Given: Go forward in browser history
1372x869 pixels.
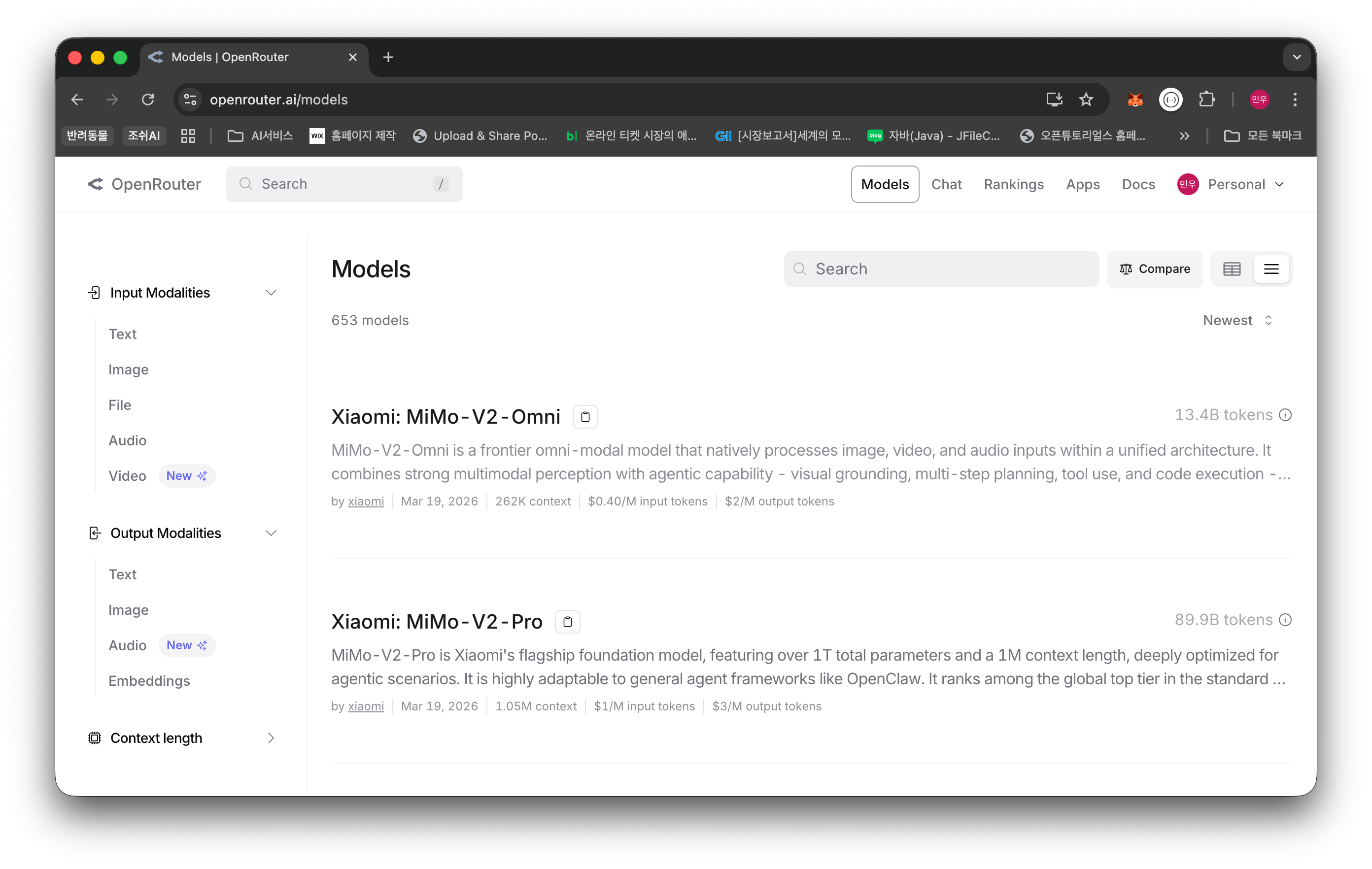Looking at the screenshot, I should 112,100.
